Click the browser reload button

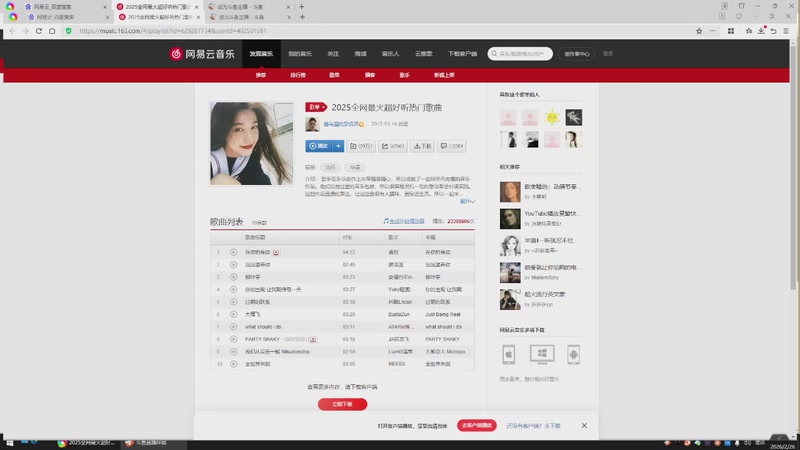pos(39,31)
